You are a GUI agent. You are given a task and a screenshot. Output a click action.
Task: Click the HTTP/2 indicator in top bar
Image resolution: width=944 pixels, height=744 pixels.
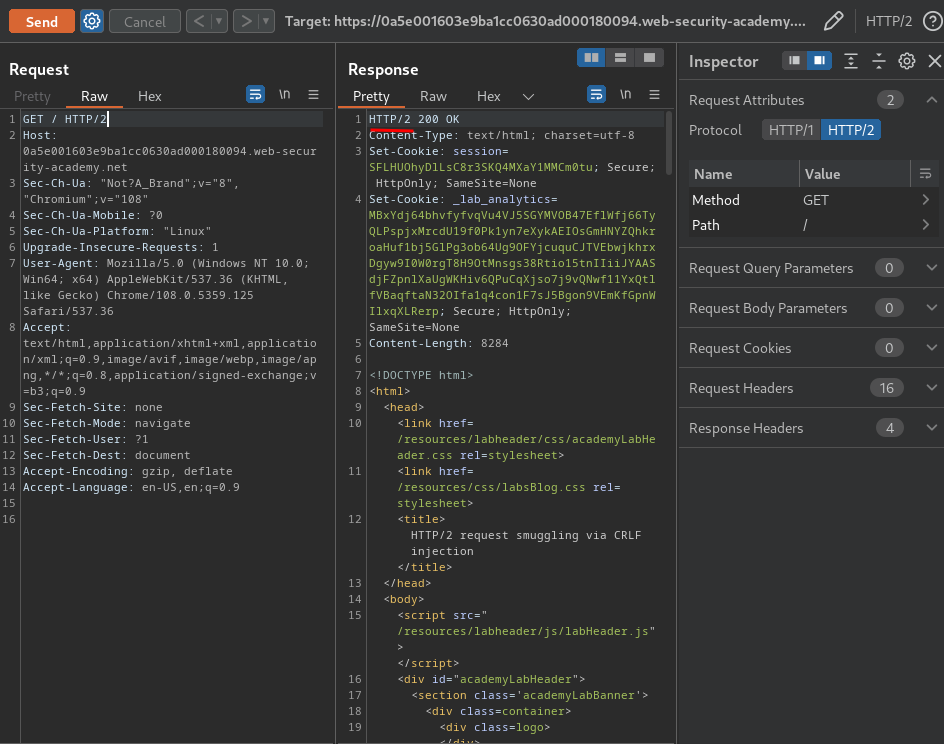889,22
